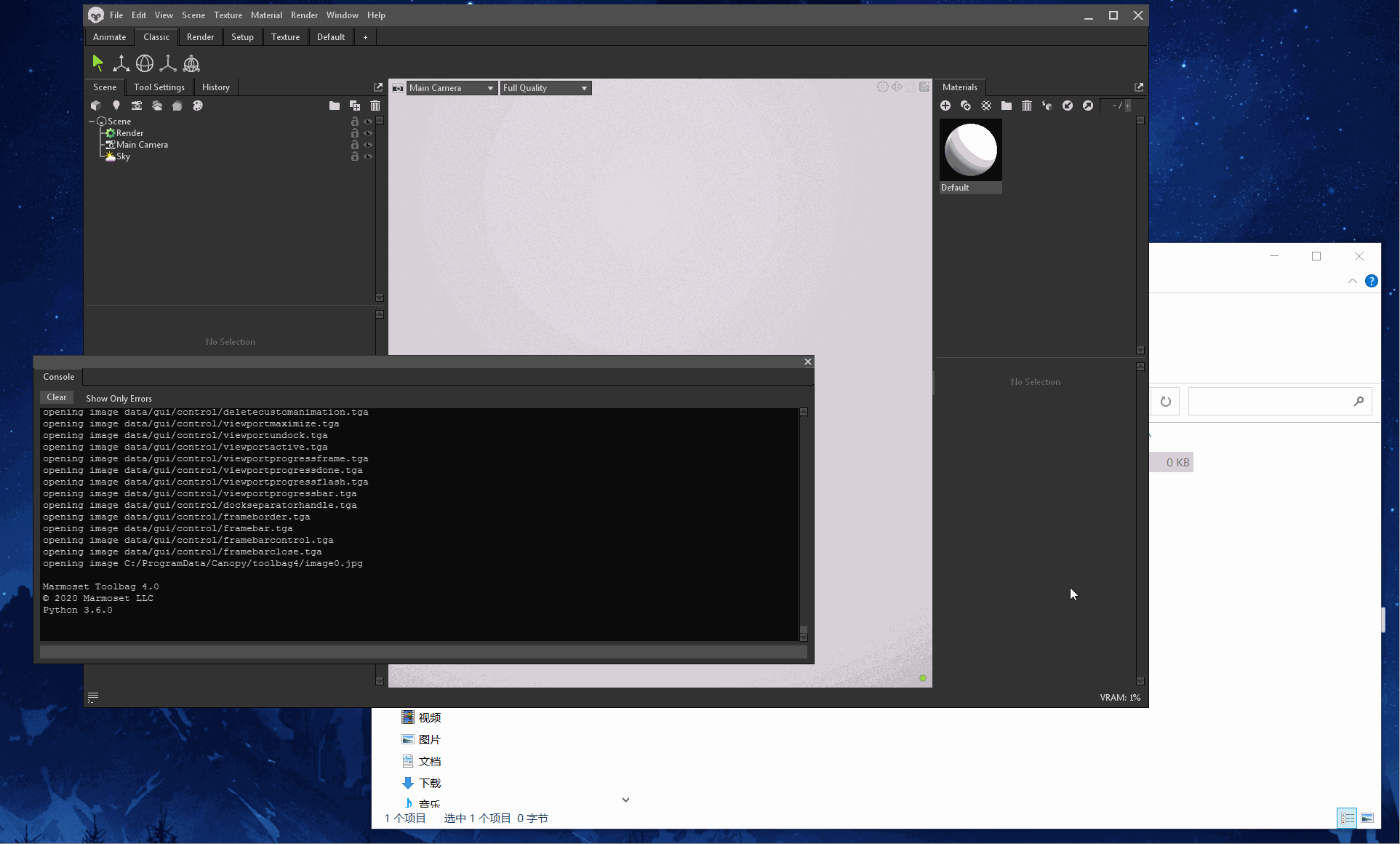This screenshot has width=1400, height=844.
Task: Delete material trash icon
Action: pos(1027,105)
